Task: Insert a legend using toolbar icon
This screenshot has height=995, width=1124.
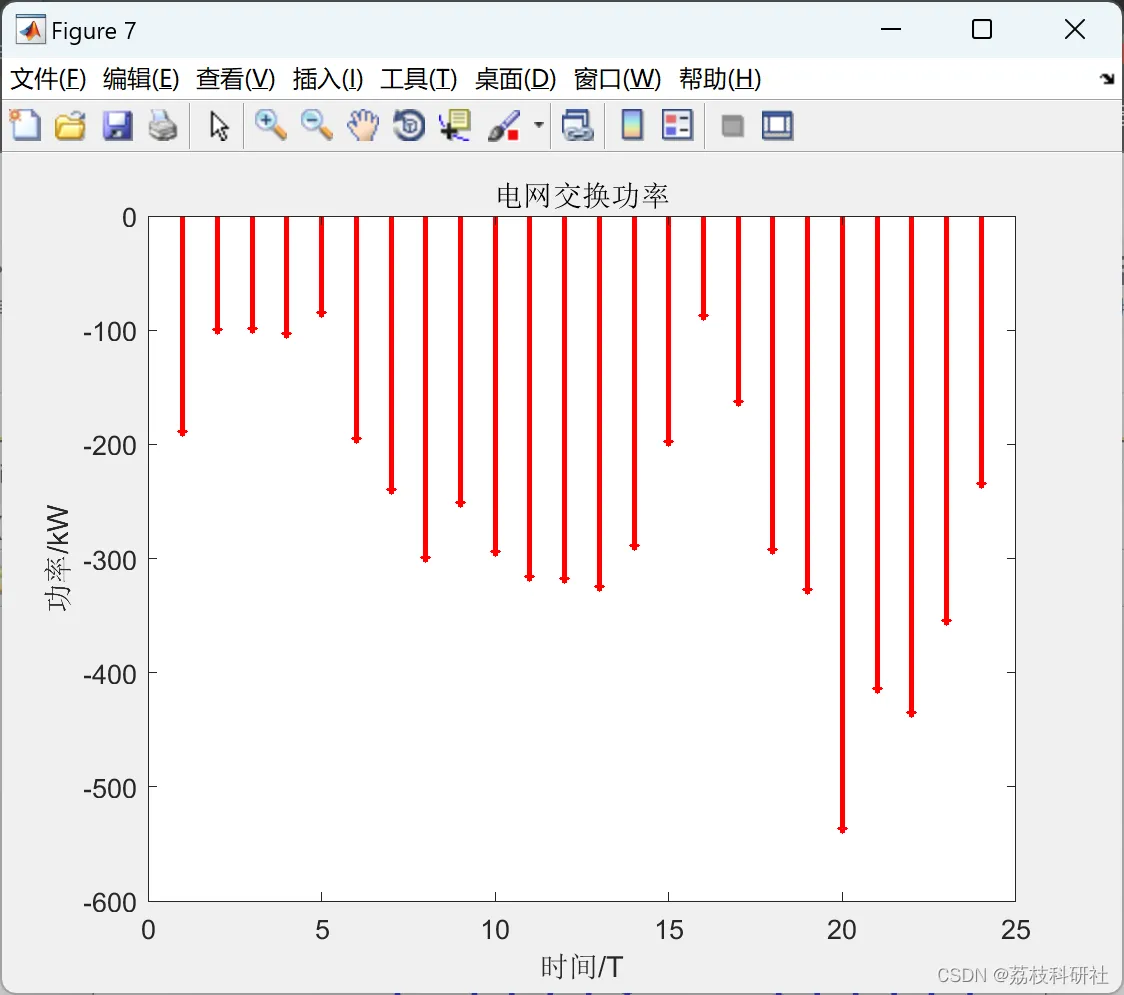Action: tap(677, 125)
